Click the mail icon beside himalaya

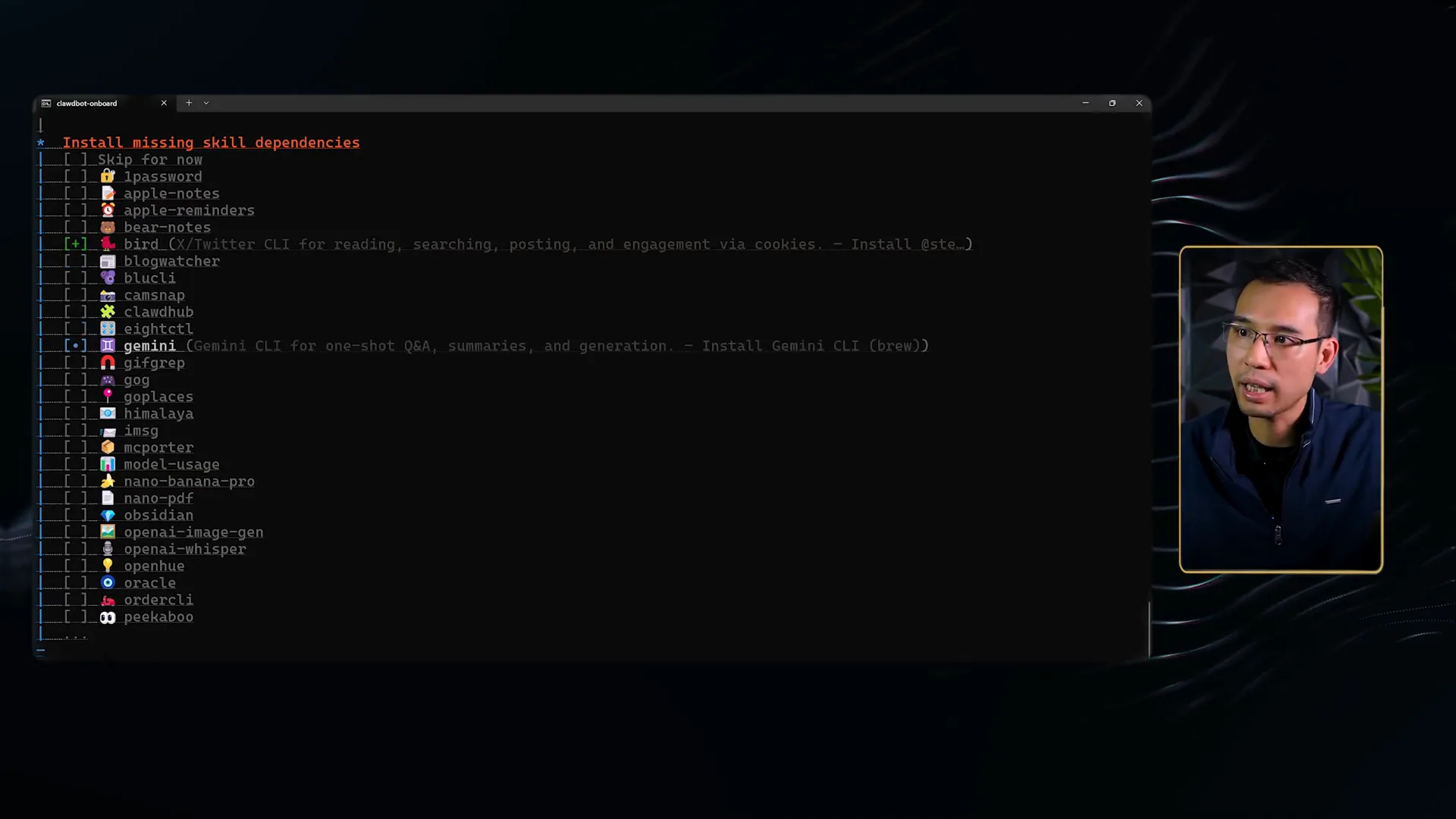(108, 413)
